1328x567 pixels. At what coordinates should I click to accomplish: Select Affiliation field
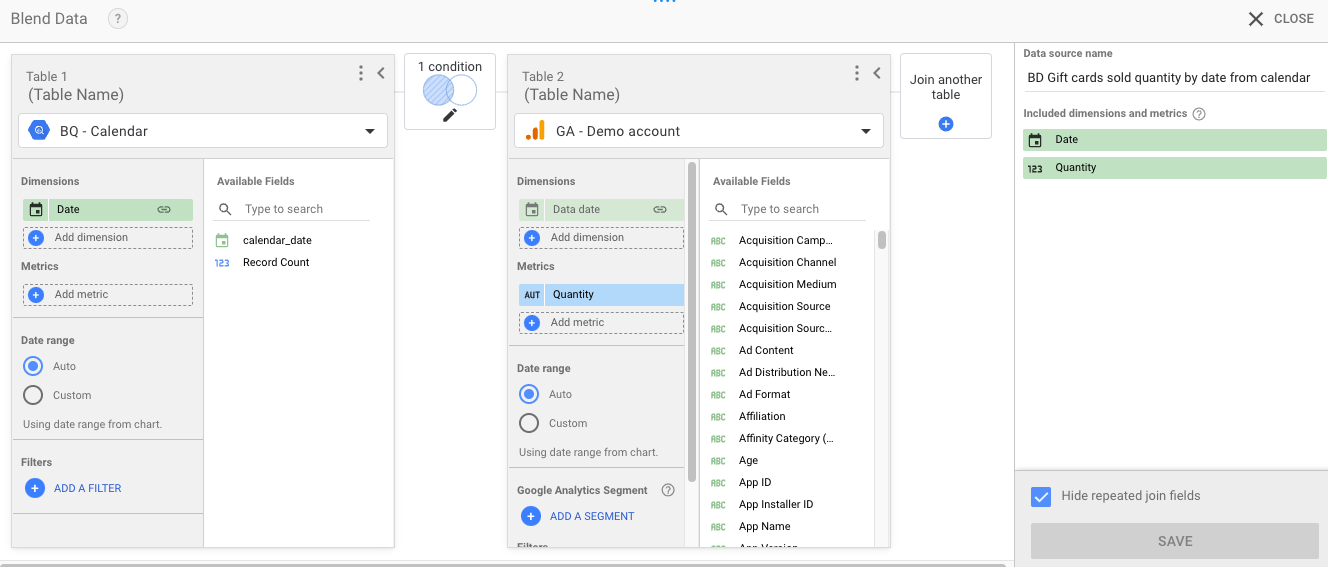(x=762, y=416)
